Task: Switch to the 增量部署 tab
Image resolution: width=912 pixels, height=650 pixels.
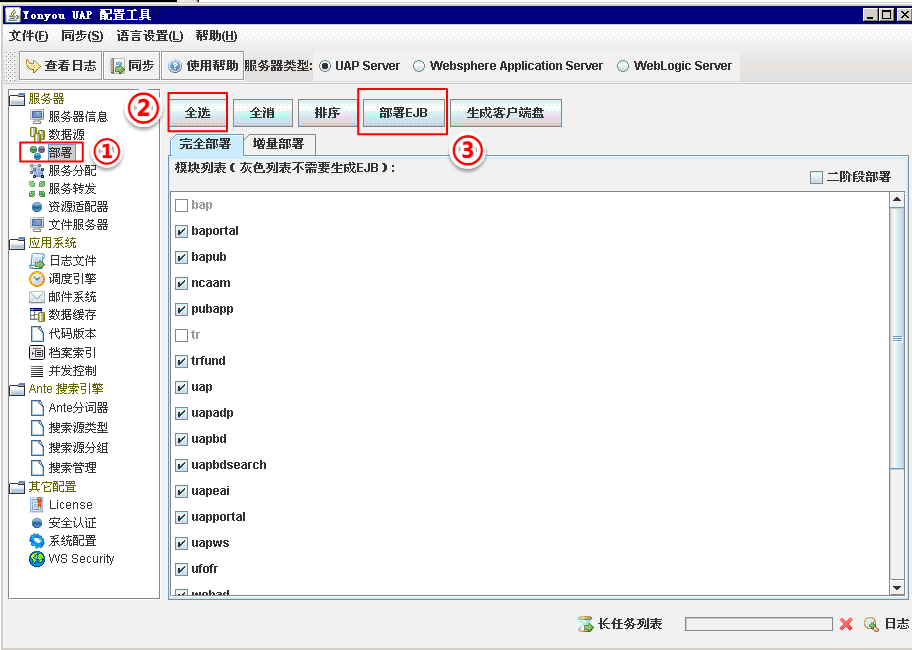Action: (x=279, y=144)
